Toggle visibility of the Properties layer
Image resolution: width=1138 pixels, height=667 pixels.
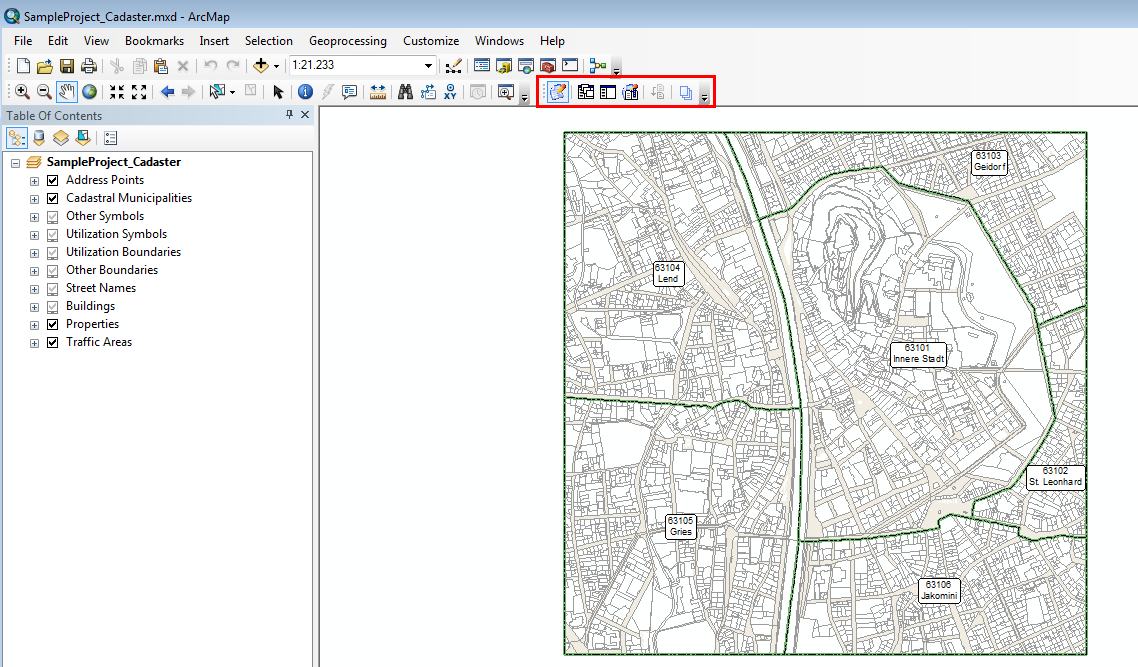click(52, 324)
